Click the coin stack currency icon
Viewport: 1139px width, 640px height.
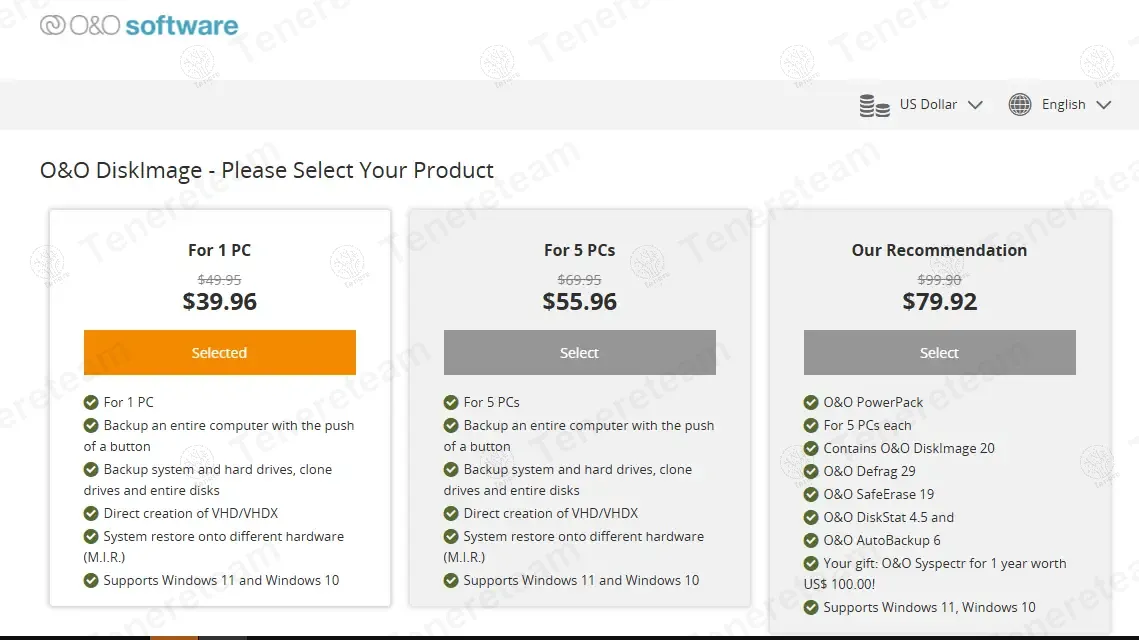coord(874,105)
